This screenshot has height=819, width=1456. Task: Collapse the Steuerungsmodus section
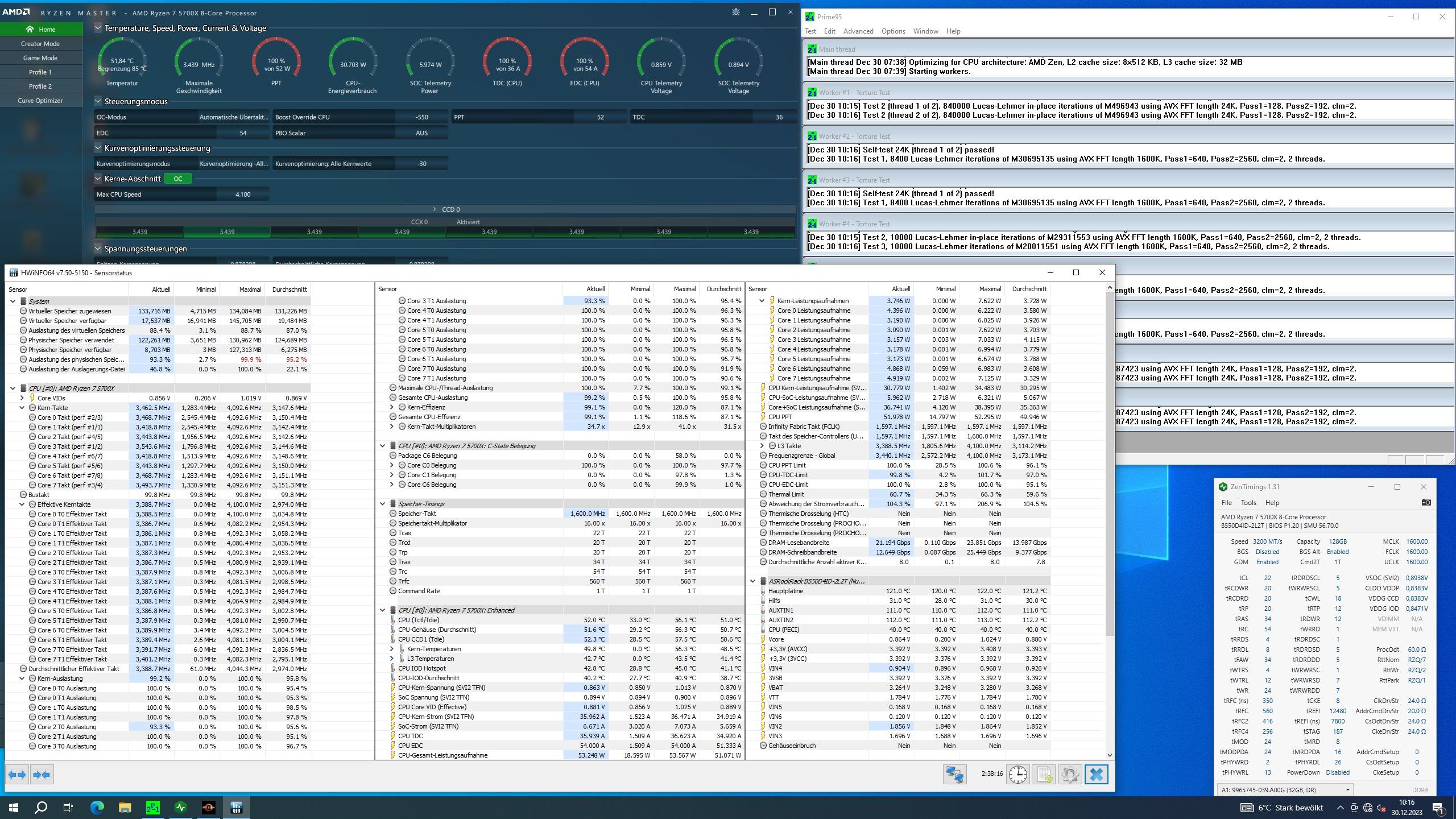point(98,101)
